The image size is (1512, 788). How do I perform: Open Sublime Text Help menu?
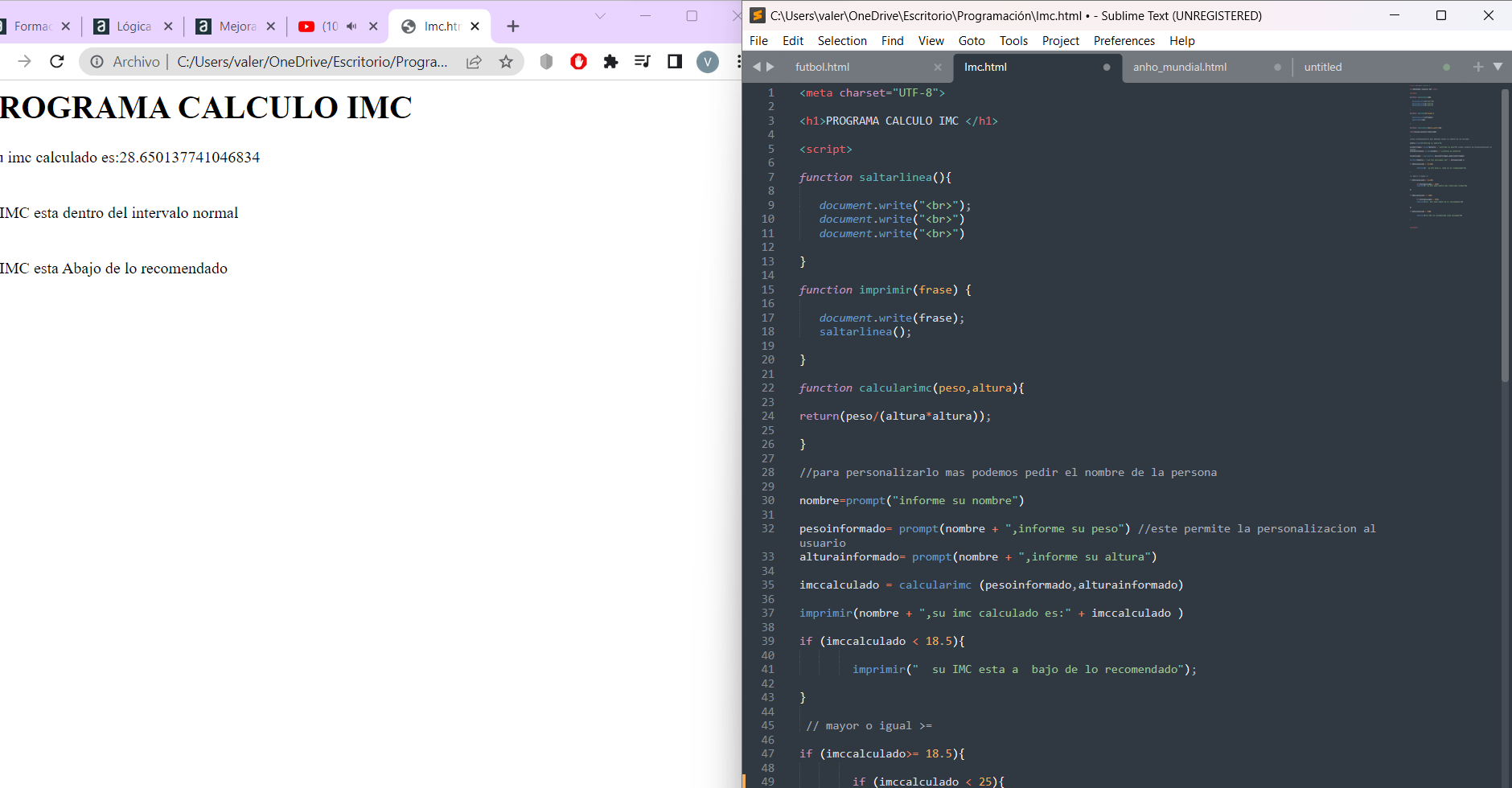click(1181, 40)
